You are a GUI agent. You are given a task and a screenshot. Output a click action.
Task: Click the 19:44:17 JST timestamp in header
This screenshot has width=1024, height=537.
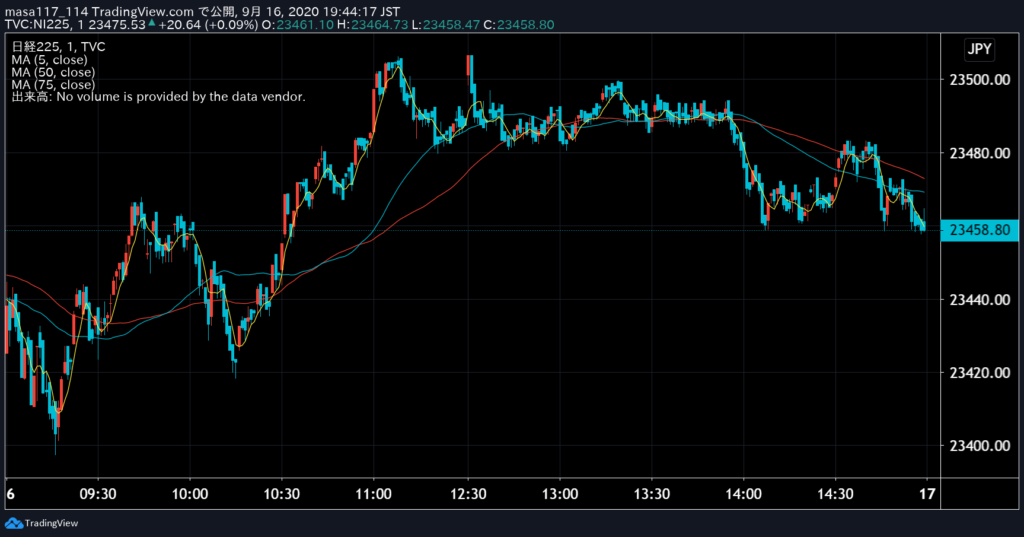(361, 12)
